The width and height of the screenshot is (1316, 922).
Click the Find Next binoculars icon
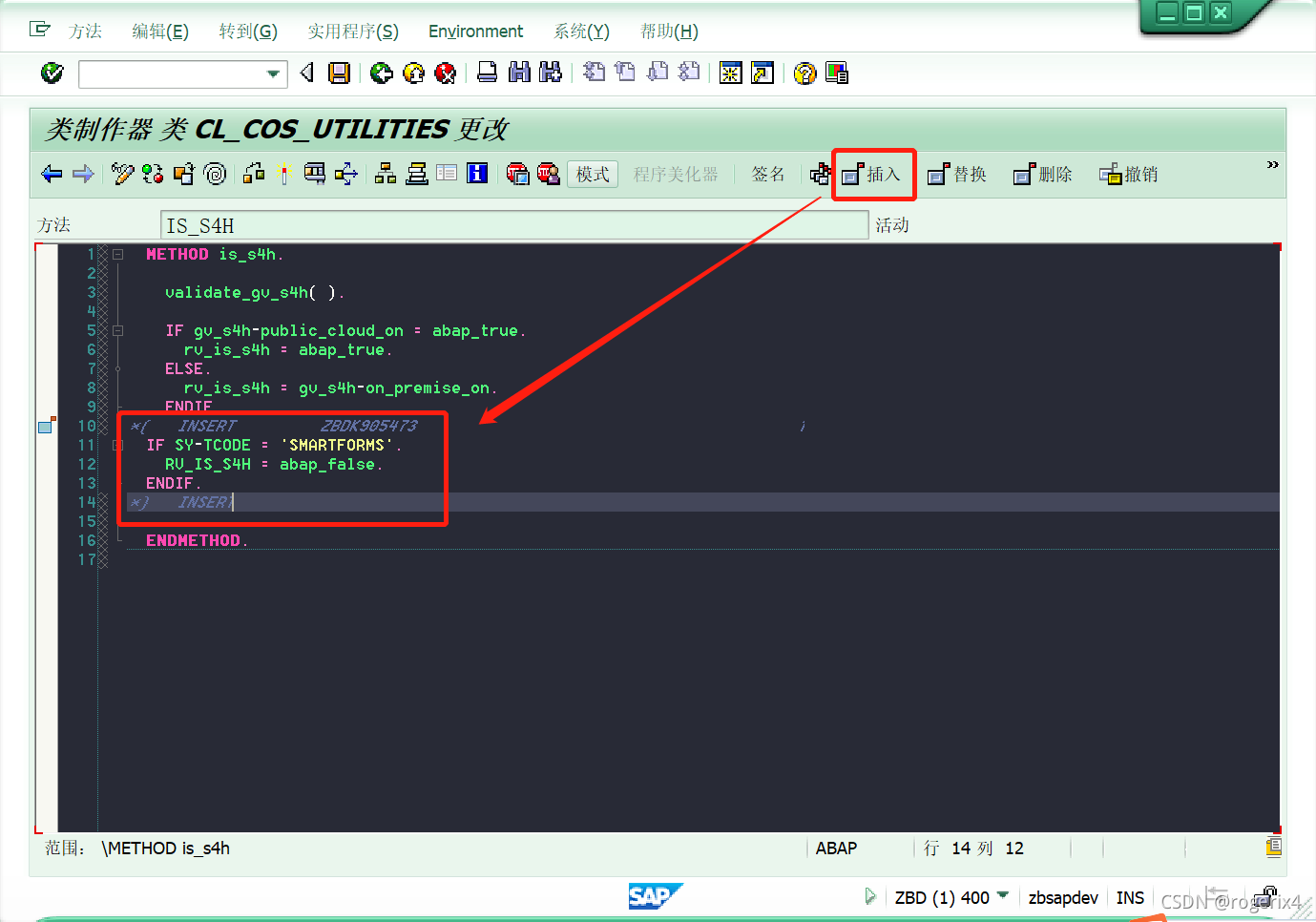tap(551, 73)
